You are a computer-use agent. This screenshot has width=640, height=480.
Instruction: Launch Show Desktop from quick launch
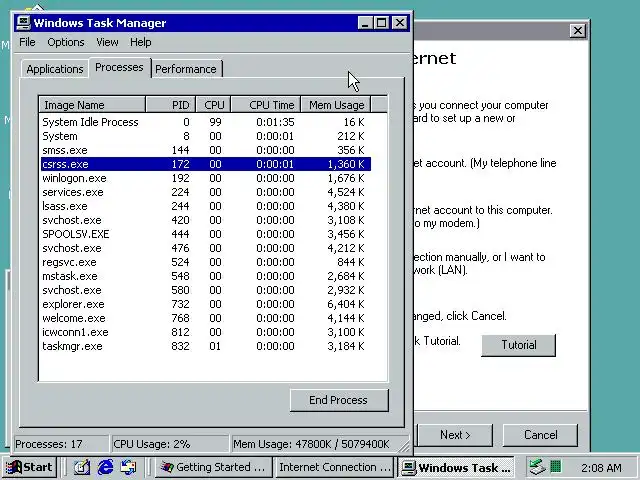coord(82,467)
